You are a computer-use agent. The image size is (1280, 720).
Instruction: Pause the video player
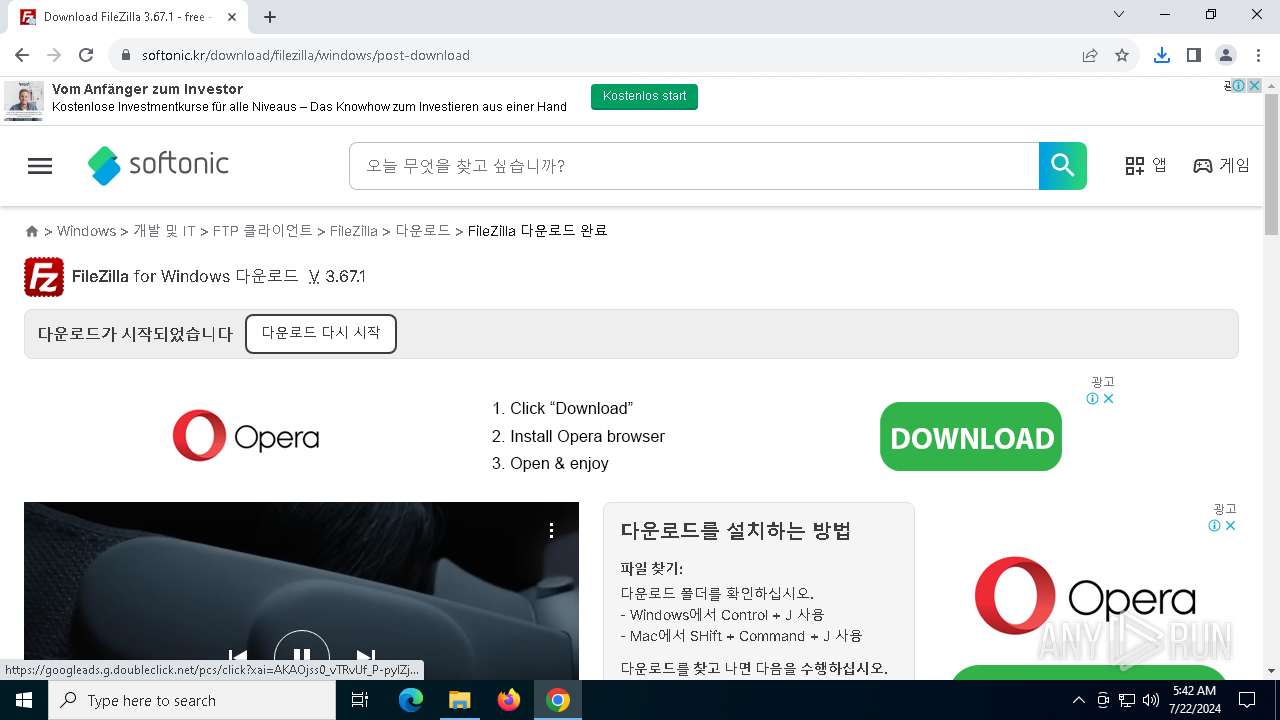pos(302,657)
